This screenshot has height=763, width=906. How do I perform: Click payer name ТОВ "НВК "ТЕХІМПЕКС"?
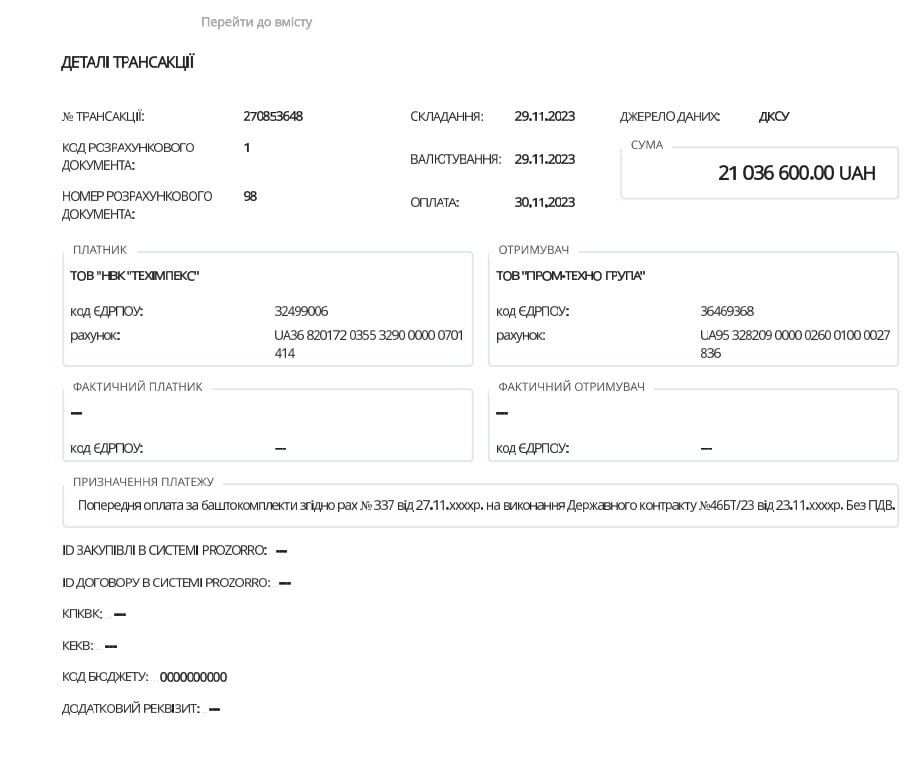[x=135, y=276]
